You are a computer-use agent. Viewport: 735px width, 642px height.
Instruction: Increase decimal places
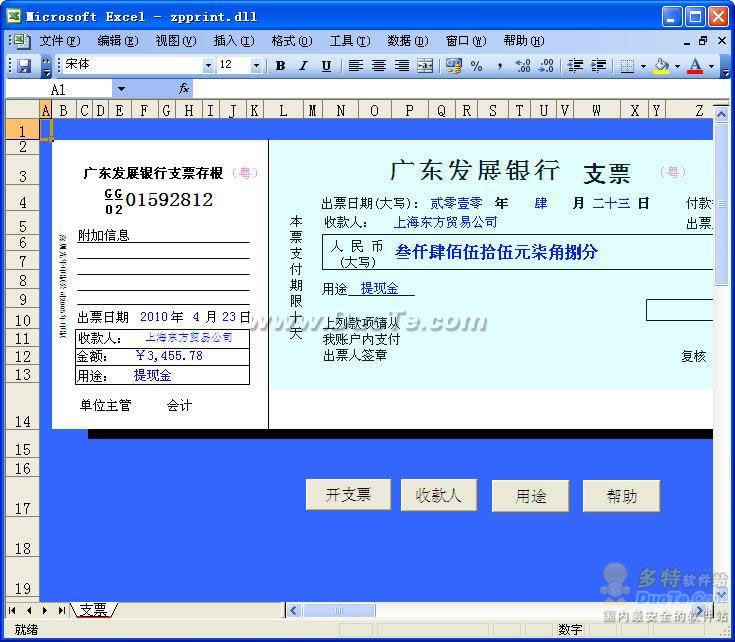[x=522, y=66]
